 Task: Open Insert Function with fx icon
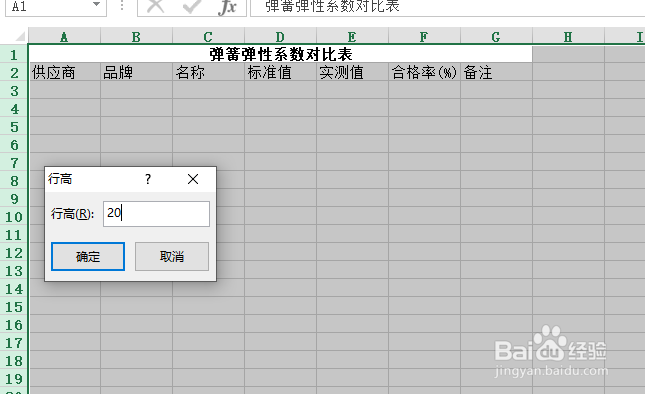[x=227, y=7]
